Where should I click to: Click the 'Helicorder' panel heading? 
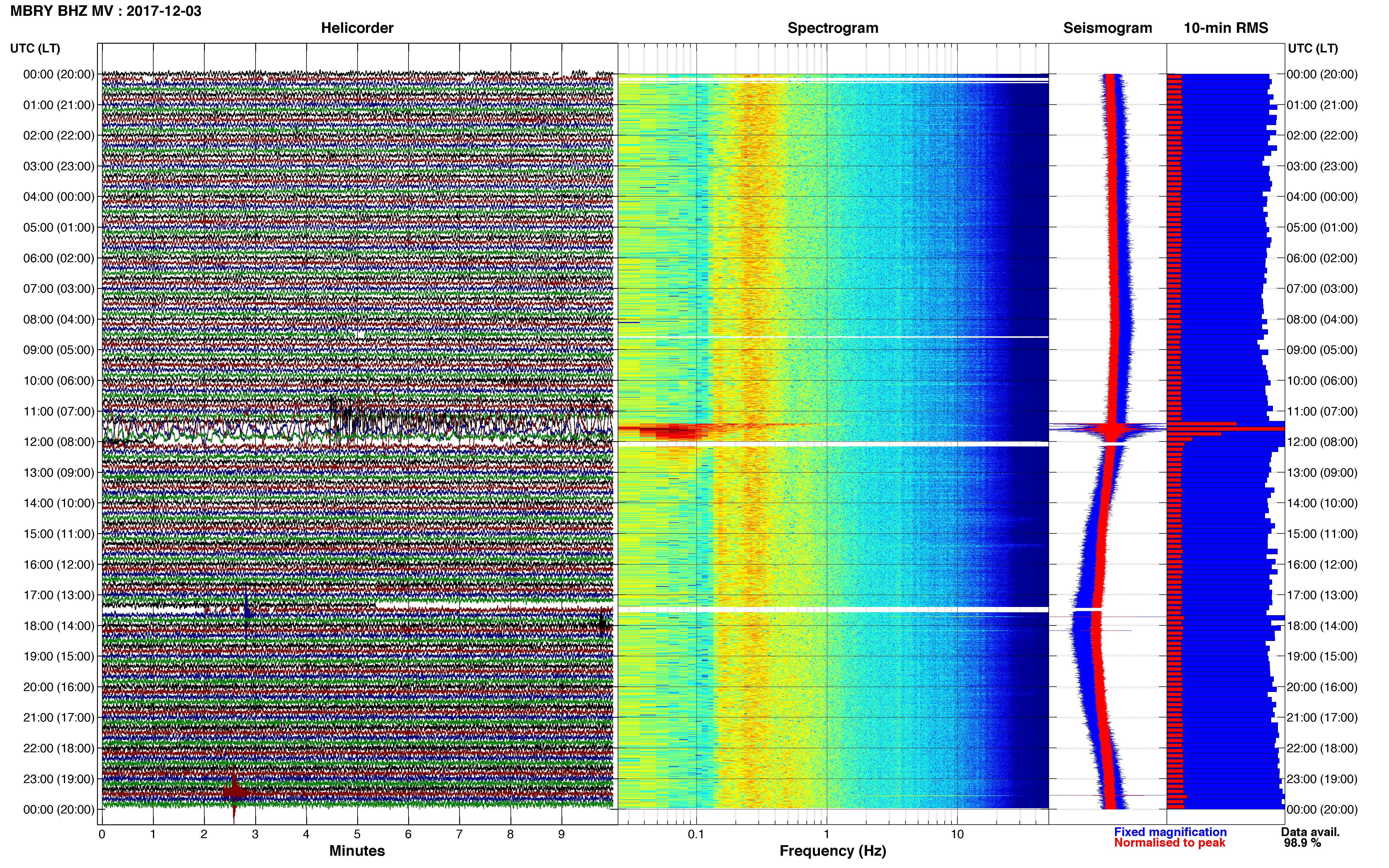pos(357,28)
